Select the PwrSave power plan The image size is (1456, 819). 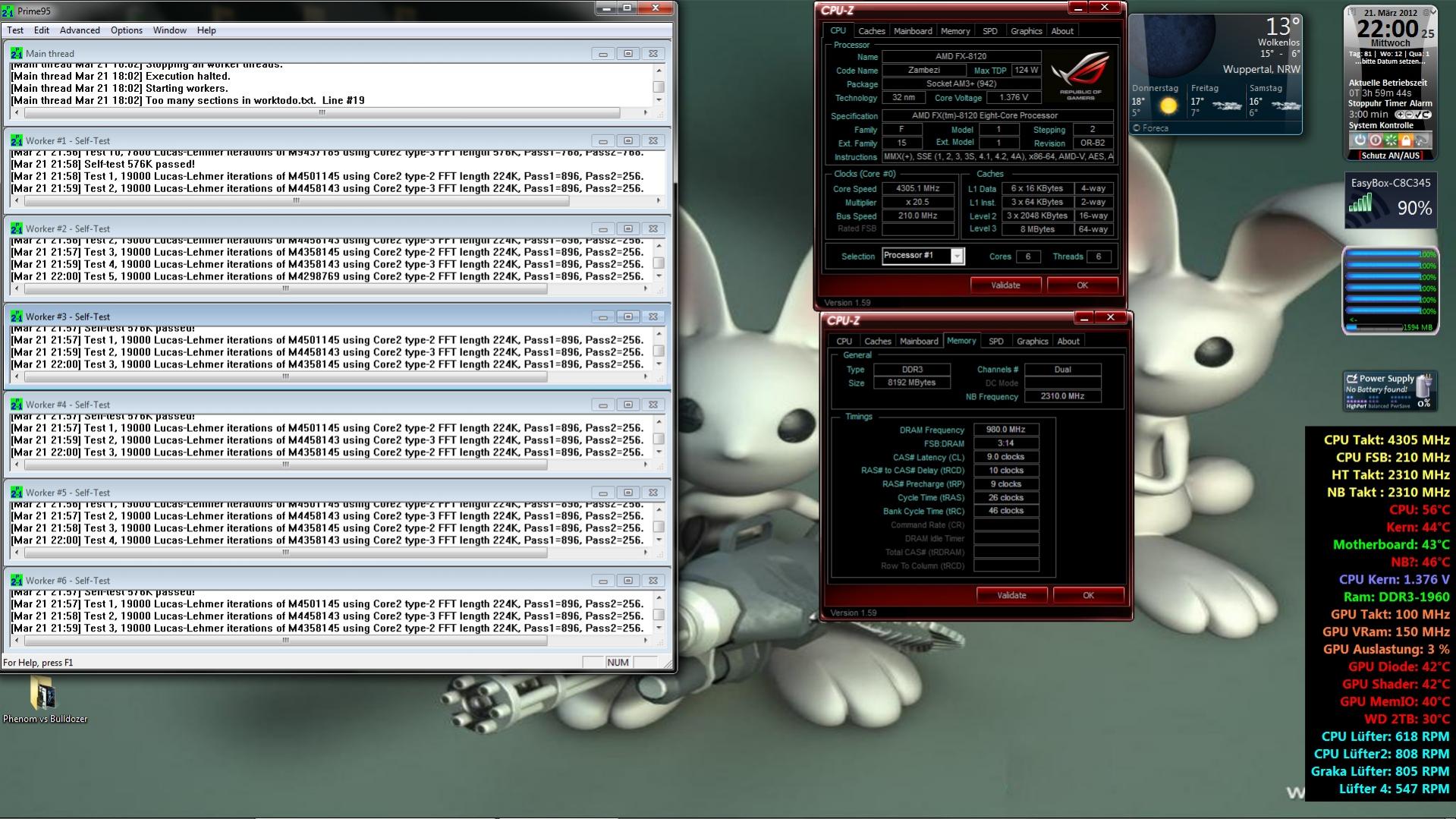(x=1400, y=406)
